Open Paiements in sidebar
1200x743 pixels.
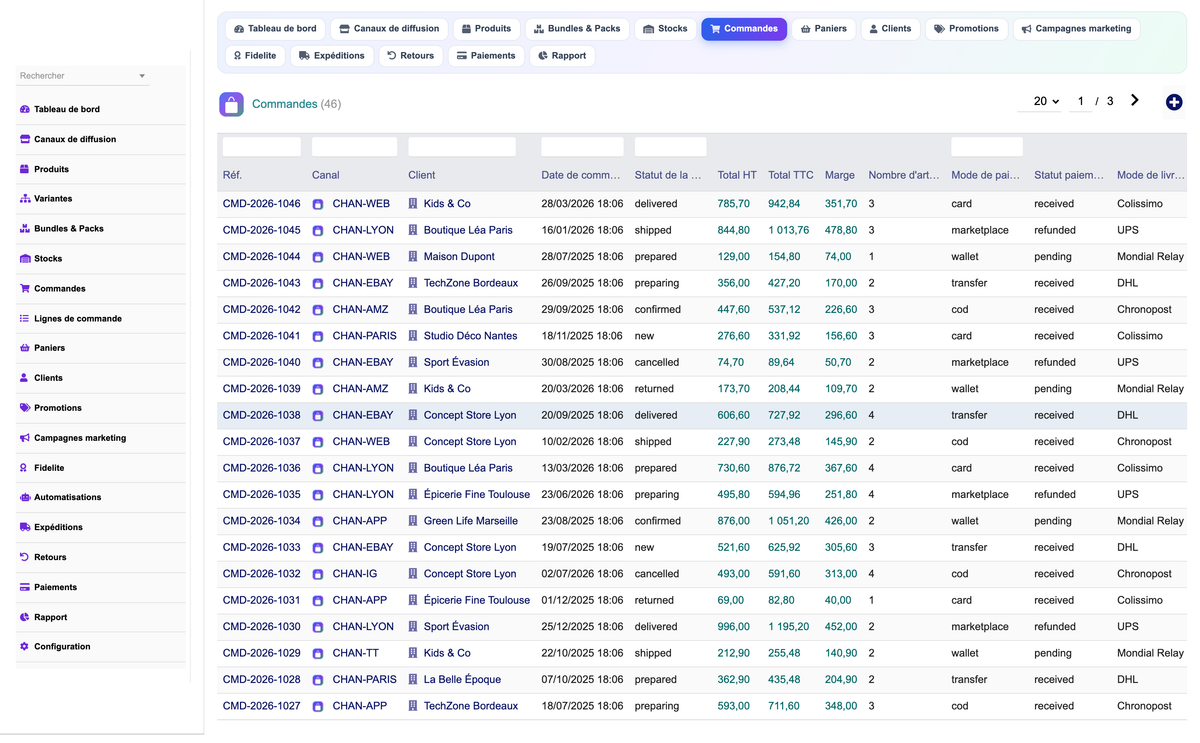(55, 587)
